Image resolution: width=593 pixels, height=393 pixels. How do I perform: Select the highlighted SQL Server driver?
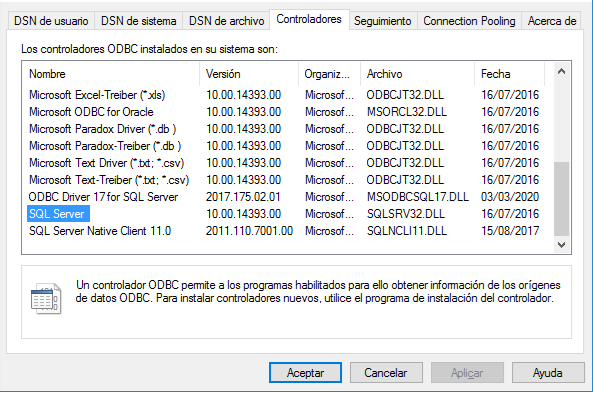pos(58,214)
